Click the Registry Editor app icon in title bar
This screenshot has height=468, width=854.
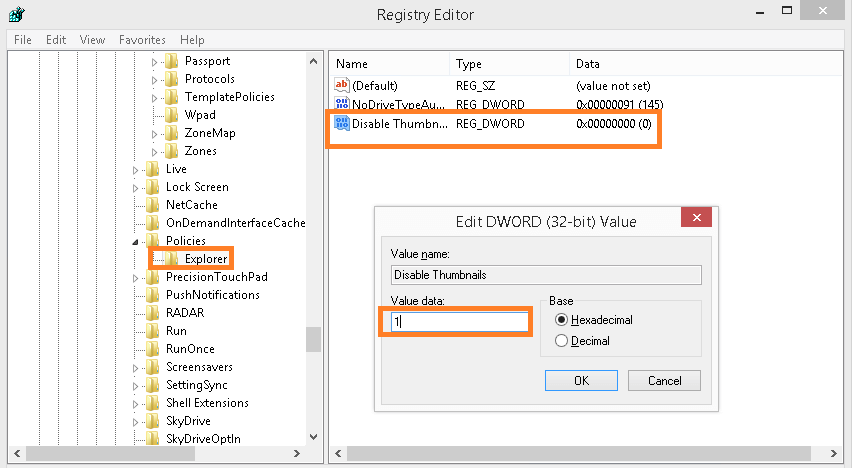point(16,14)
